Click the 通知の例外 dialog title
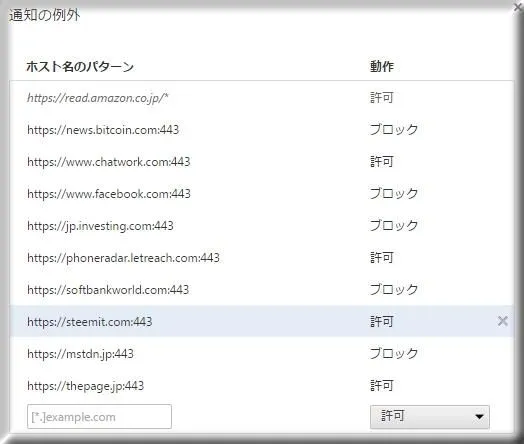This screenshot has height=444, width=524. tap(44, 15)
